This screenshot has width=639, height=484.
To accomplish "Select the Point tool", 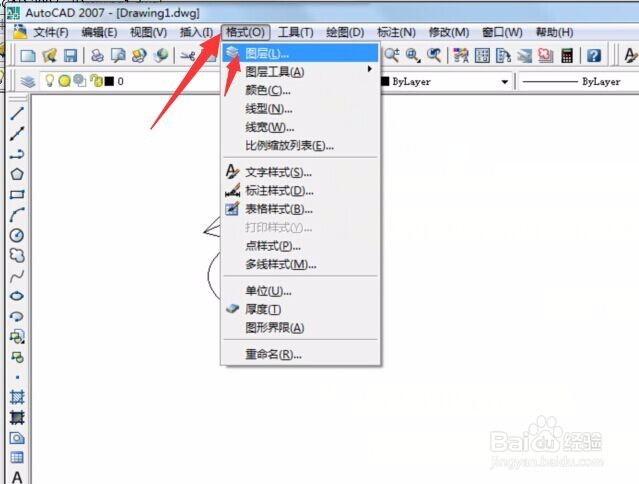I will [x=17, y=377].
